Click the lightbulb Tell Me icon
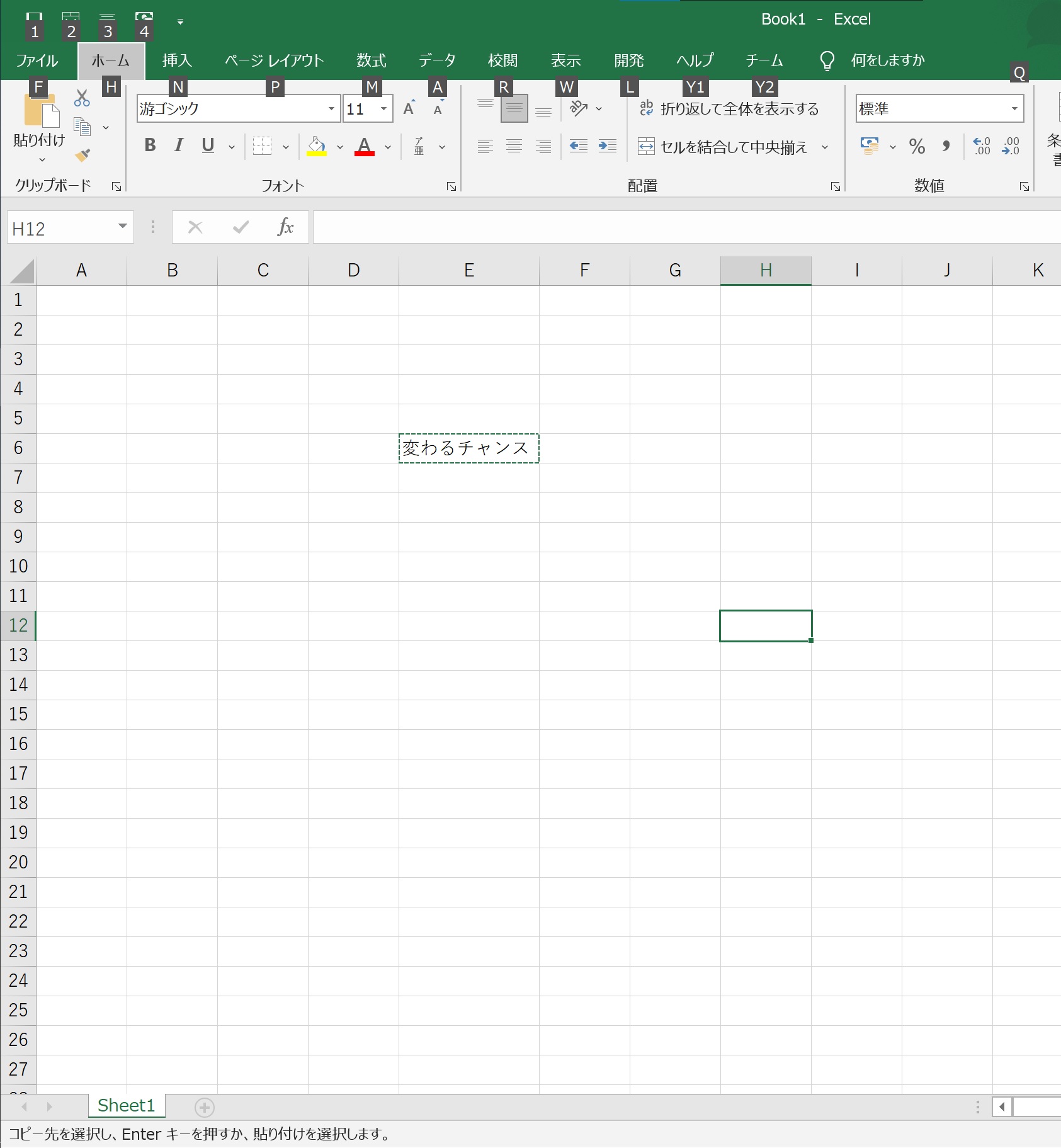Screen dimensions: 1061x1148 coord(827,60)
